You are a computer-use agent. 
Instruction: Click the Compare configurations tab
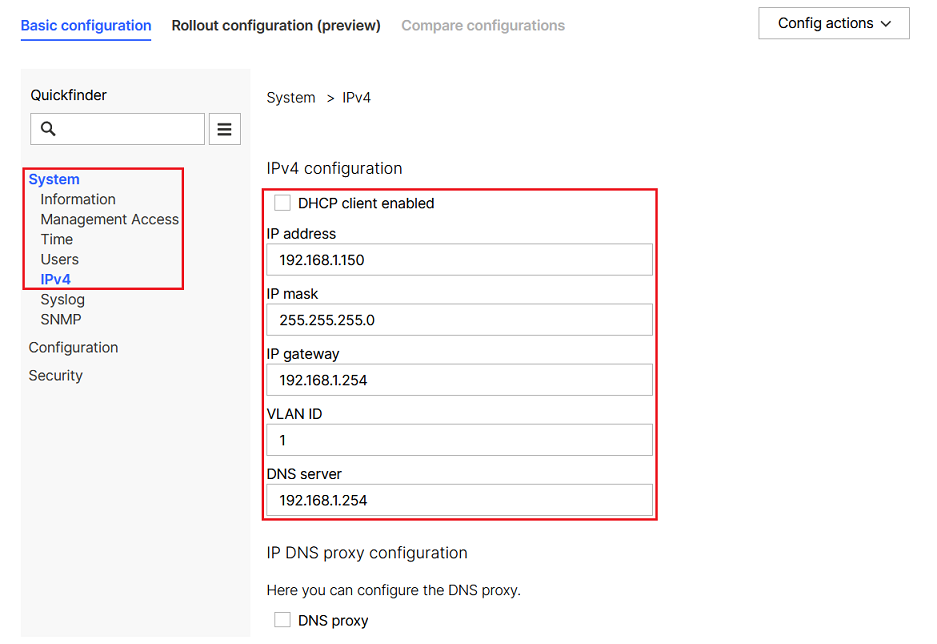point(482,25)
